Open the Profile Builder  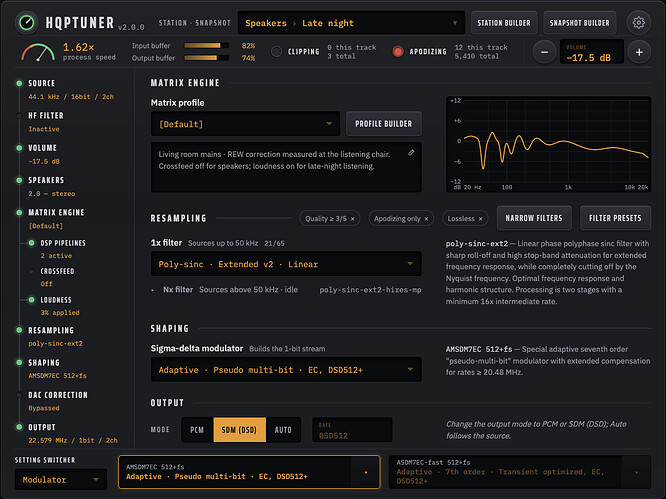click(x=384, y=124)
